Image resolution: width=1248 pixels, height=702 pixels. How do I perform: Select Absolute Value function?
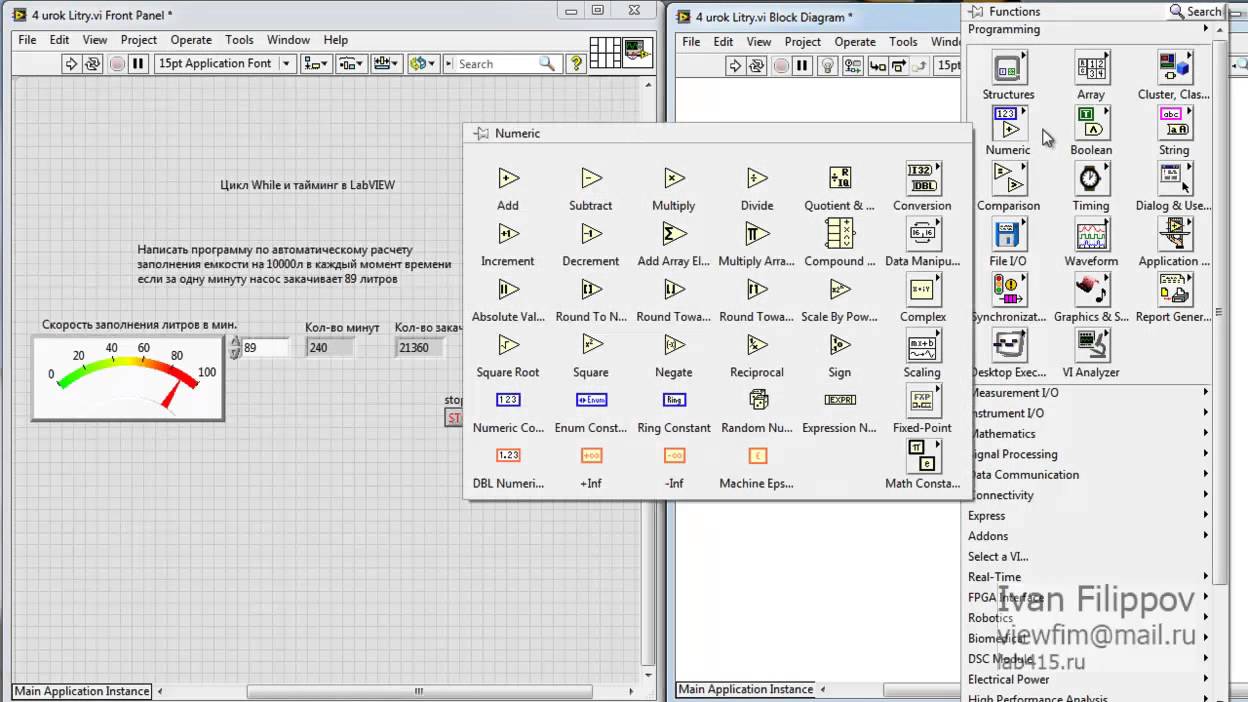[508, 290]
